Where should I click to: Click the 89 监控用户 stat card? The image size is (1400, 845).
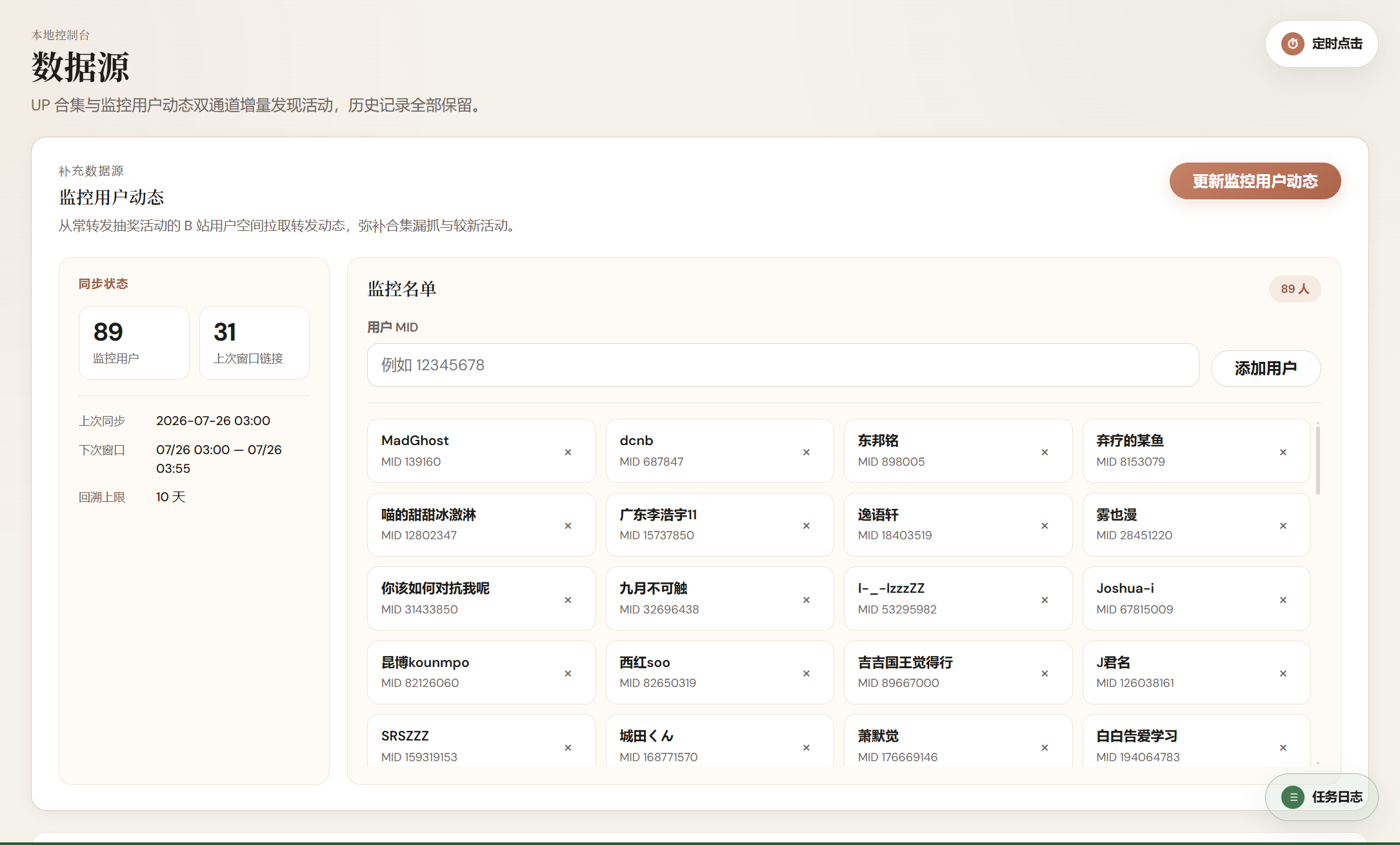134,343
